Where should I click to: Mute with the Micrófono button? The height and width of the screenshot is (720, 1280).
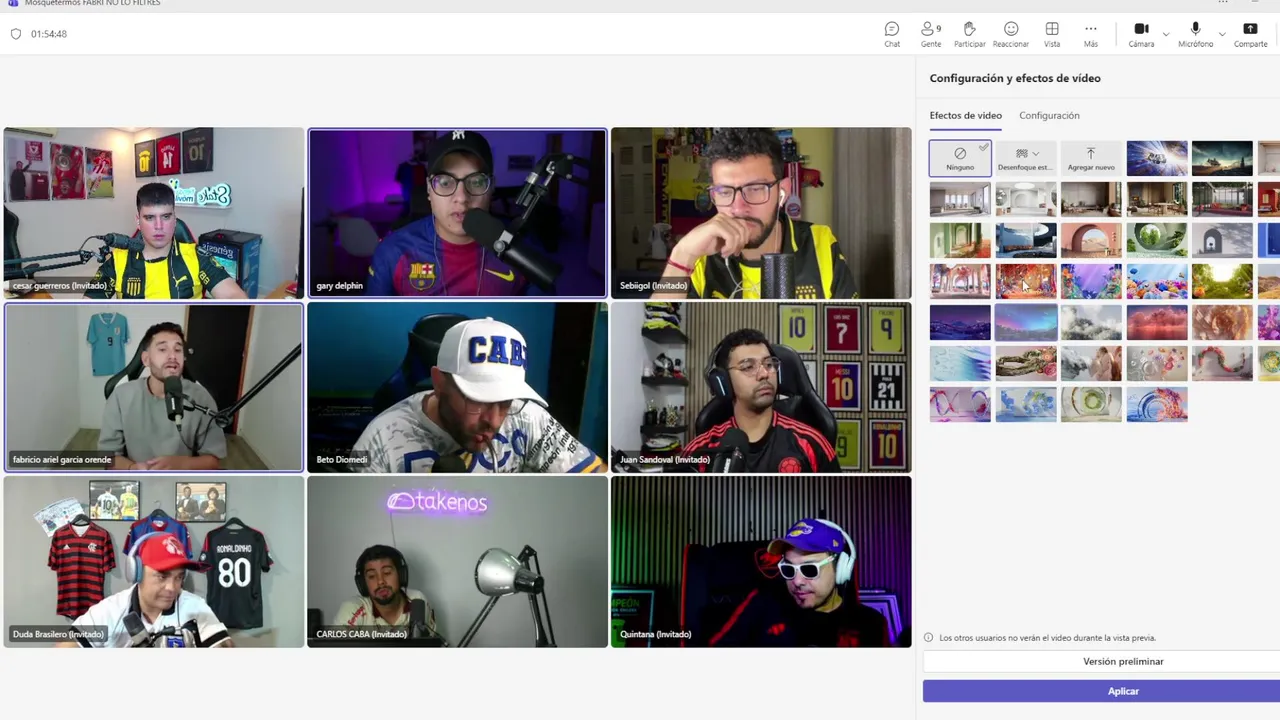click(1196, 34)
